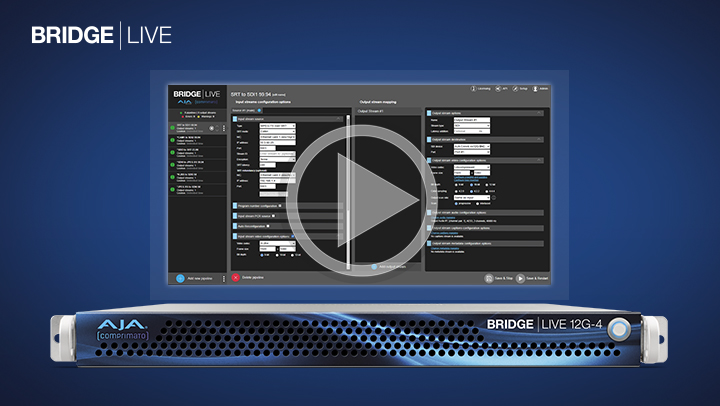Click the edit name link beside the title
Viewport: 720px width, 406px height.
click(x=278, y=95)
